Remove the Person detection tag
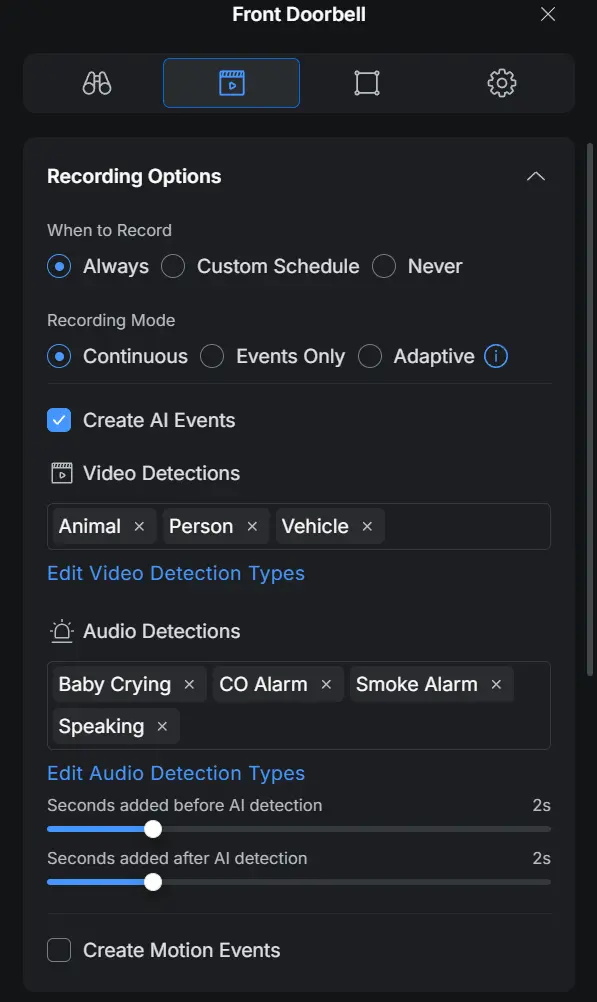The height and width of the screenshot is (1002, 597). (252, 527)
